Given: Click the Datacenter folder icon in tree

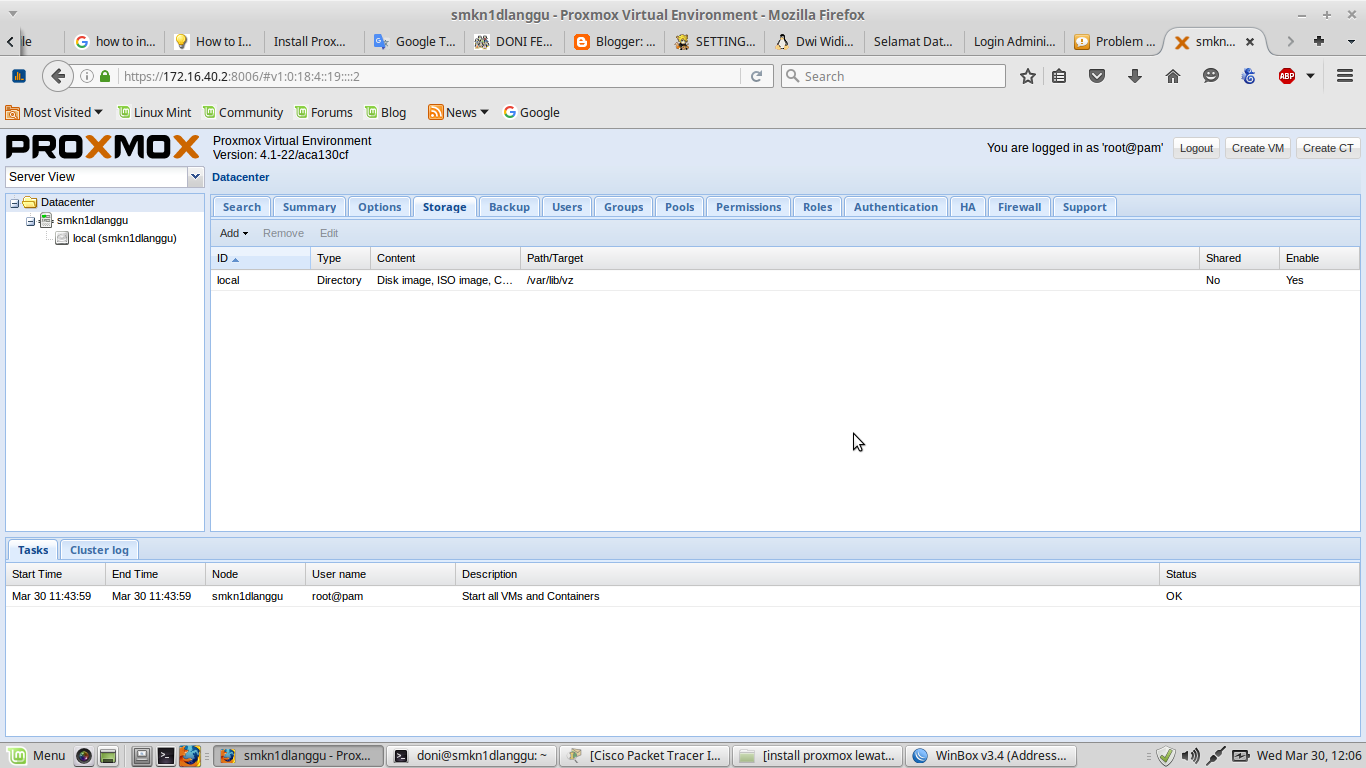Looking at the screenshot, I should tap(30, 202).
